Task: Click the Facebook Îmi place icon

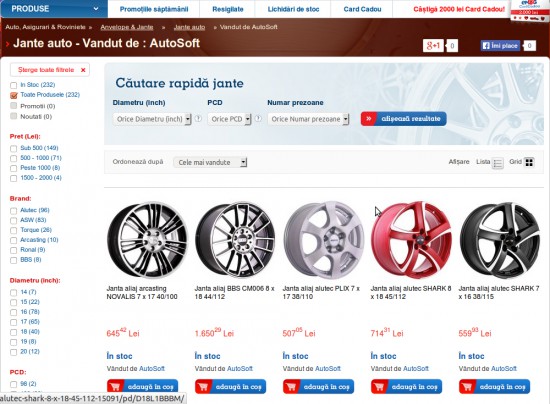Action: pyautogui.click(x=501, y=46)
